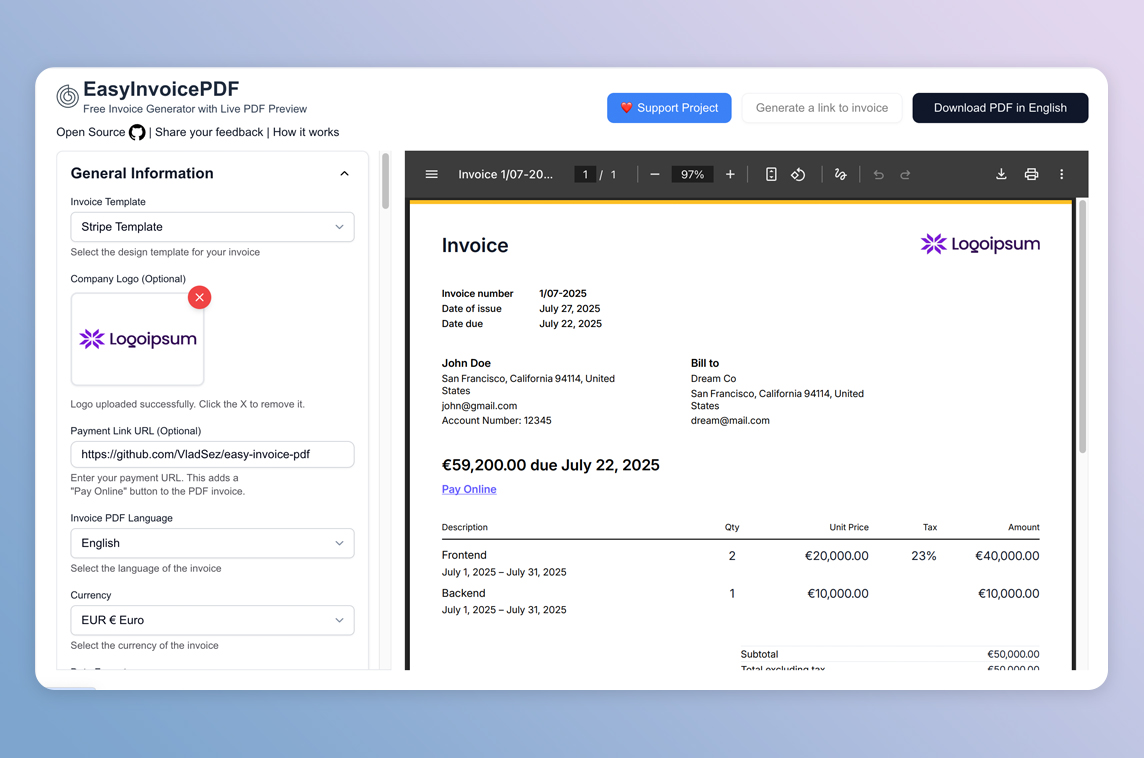This screenshot has width=1144, height=758.
Task: Remove the uploaded logo with red X
Action: 200,297
